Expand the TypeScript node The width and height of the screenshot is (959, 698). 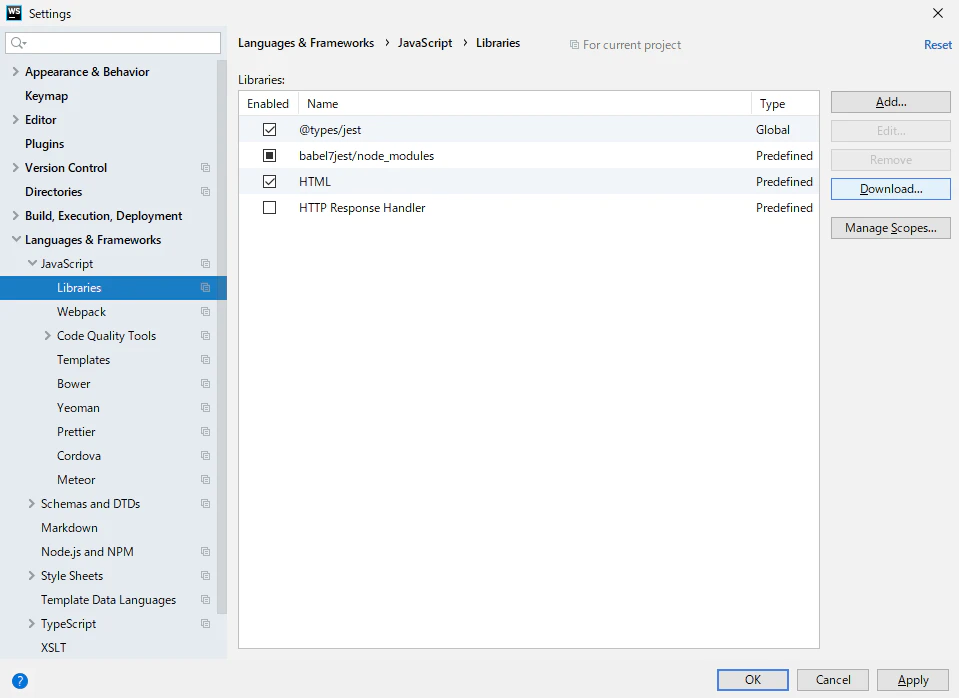point(32,624)
